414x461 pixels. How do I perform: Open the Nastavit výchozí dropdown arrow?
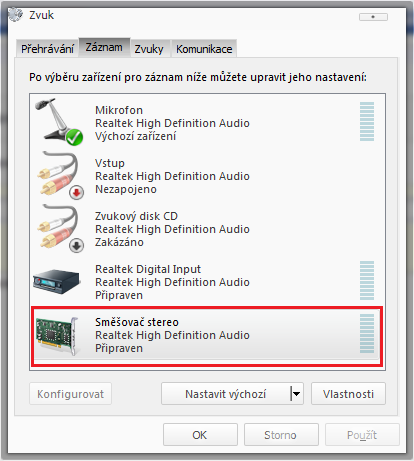pyautogui.click(x=296, y=394)
